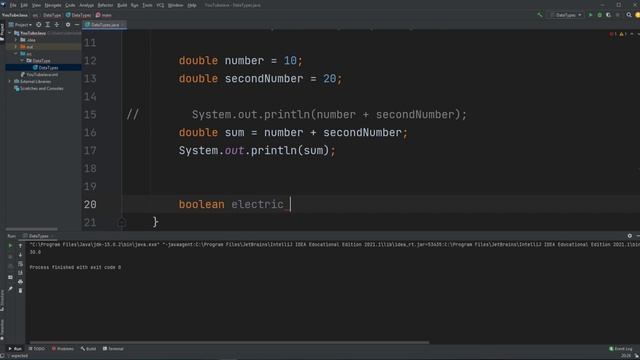Rerun DataTypes with green run icon
The image size is (640, 360).
click(x=10, y=246)
